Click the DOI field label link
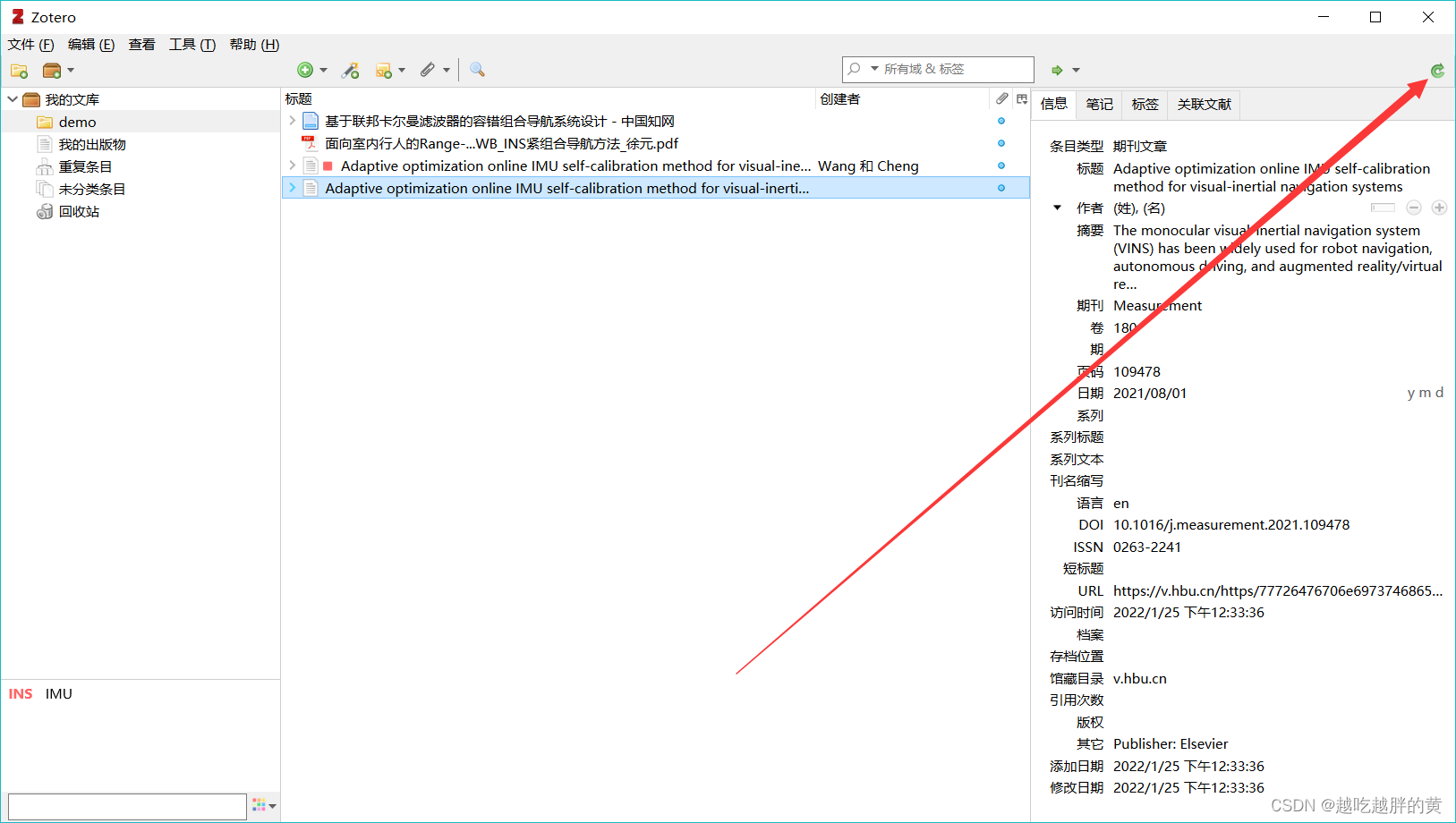1456x823 pixels. [x=1091, y=525]
